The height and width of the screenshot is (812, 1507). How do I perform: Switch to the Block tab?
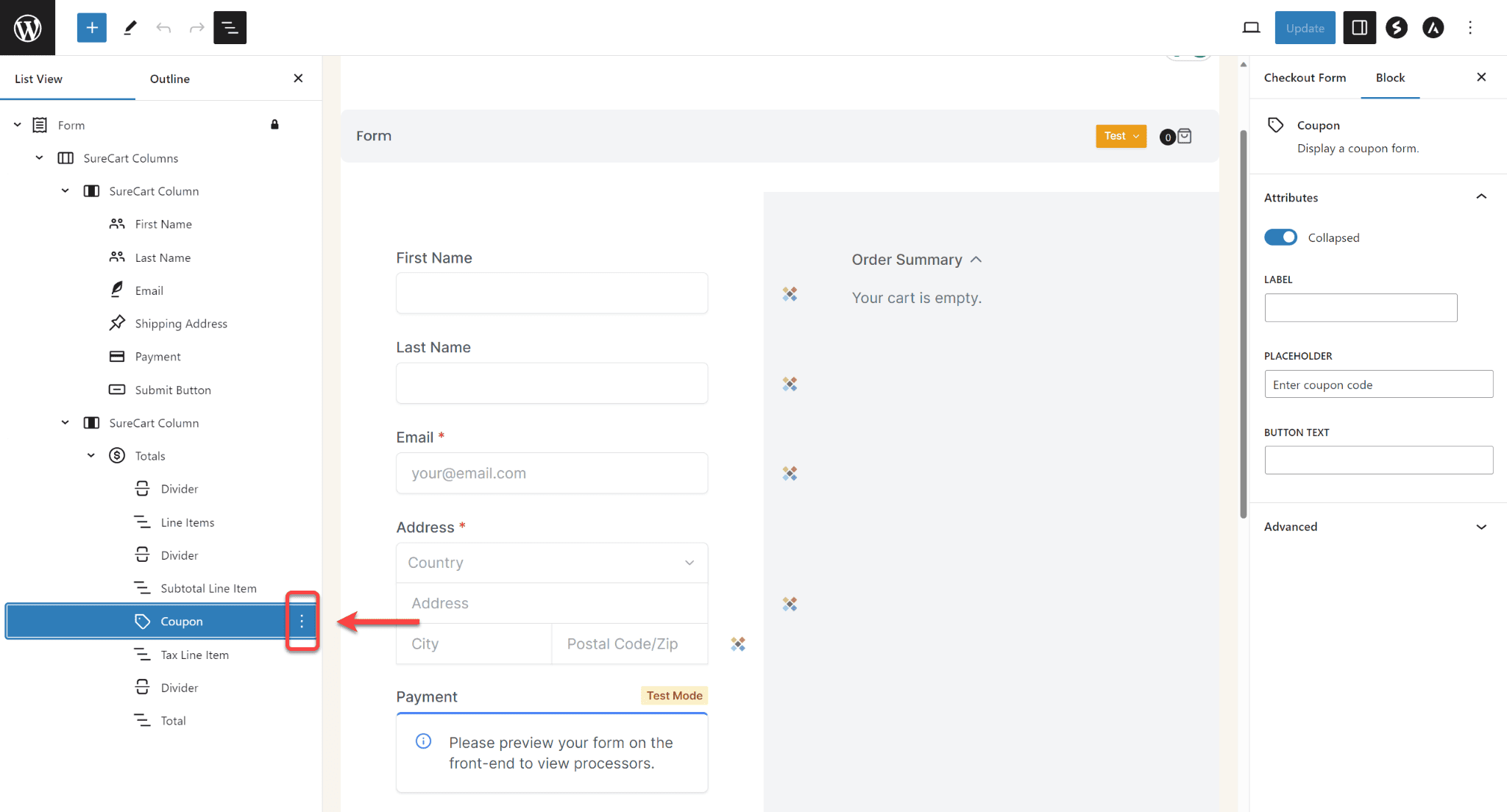pos(1390,78)
